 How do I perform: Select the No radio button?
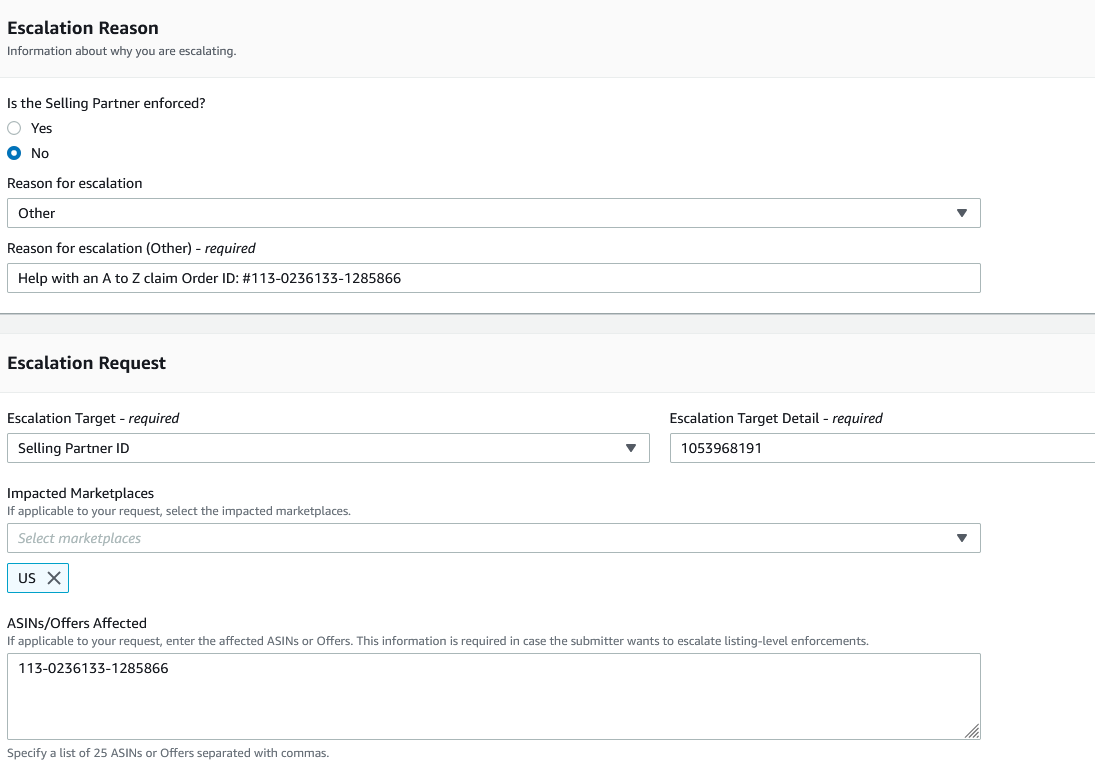[x=14, y=153]
